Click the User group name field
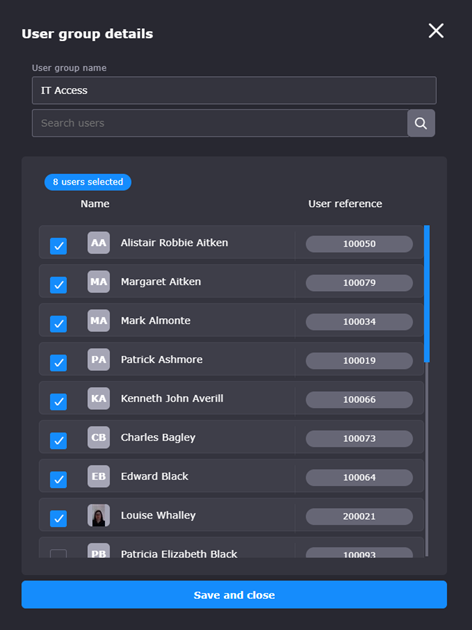The width and height of the screenshot is (472, 630). pyautogui.click(x=234, y=90)
